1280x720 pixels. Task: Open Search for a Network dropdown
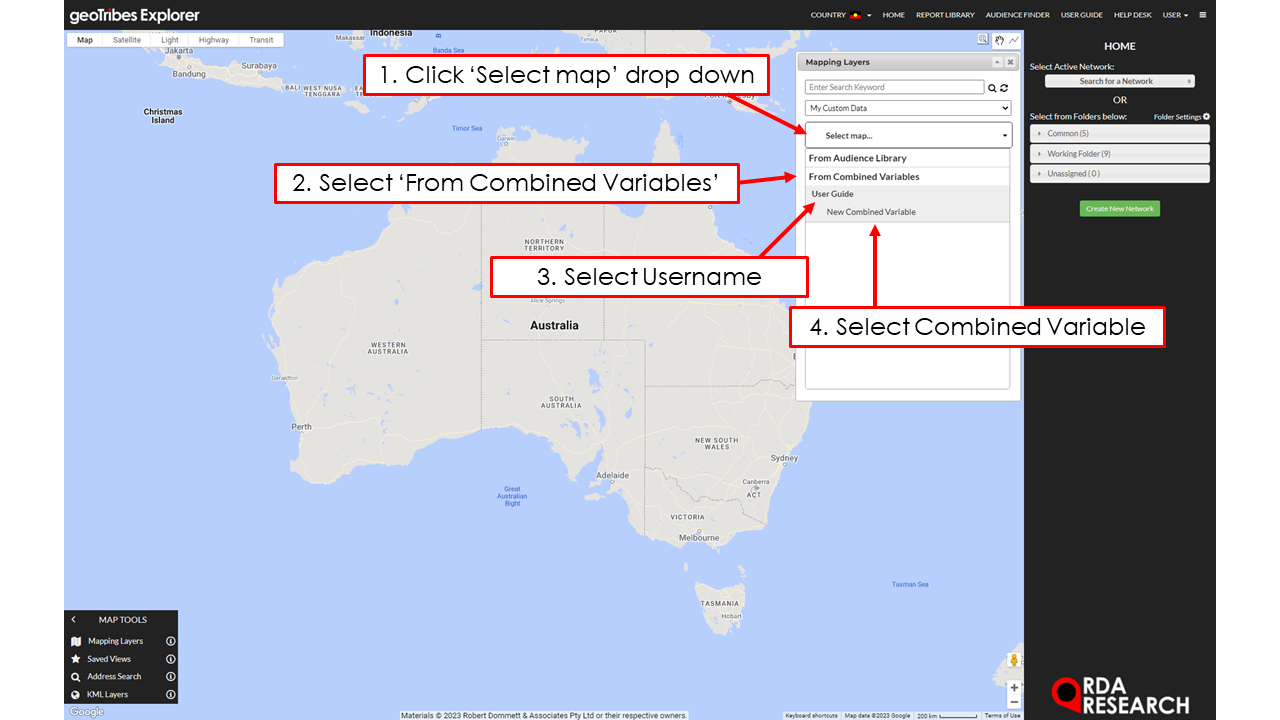[1120, 81]
